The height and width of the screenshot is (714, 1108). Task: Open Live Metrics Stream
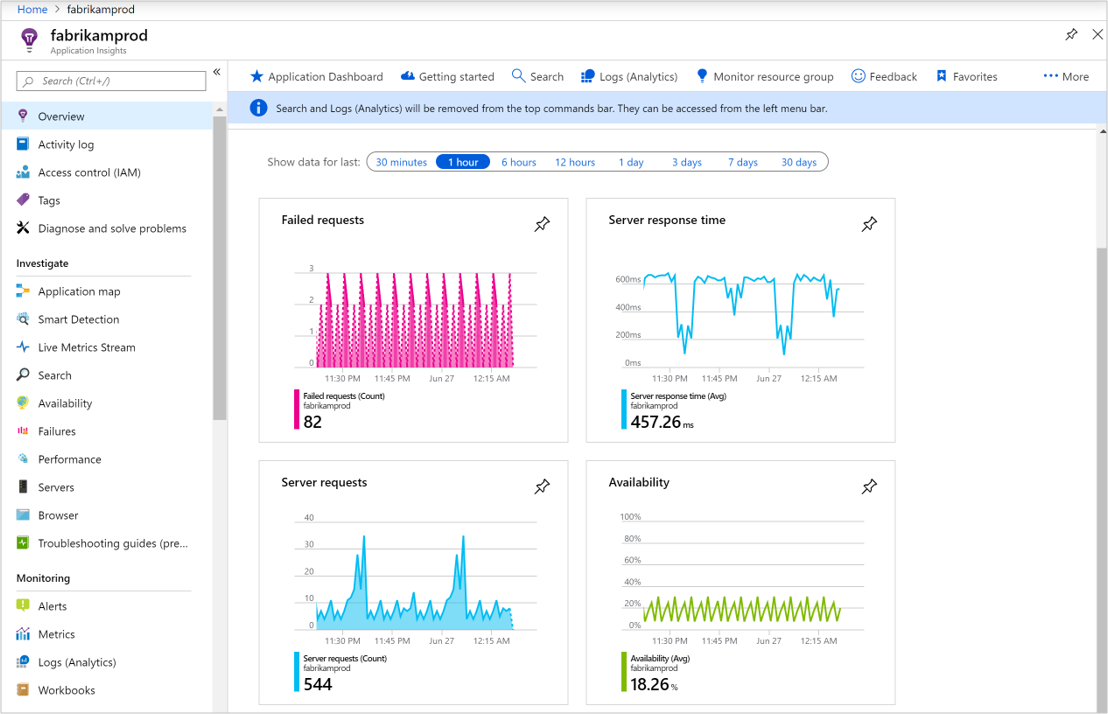pyautogui.click(x=86, y=348)
